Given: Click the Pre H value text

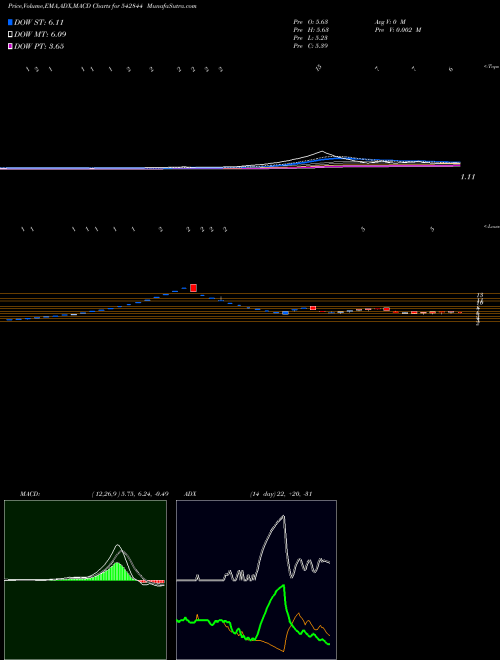Looking at the screenshot, I should (311, 29).
